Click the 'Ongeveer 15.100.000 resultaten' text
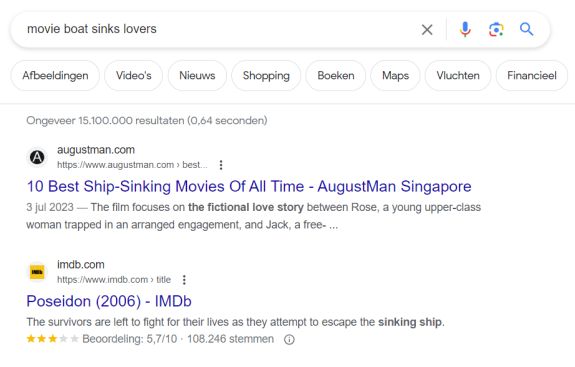Screen dimensions: 575x367 [x=147, y=120]
